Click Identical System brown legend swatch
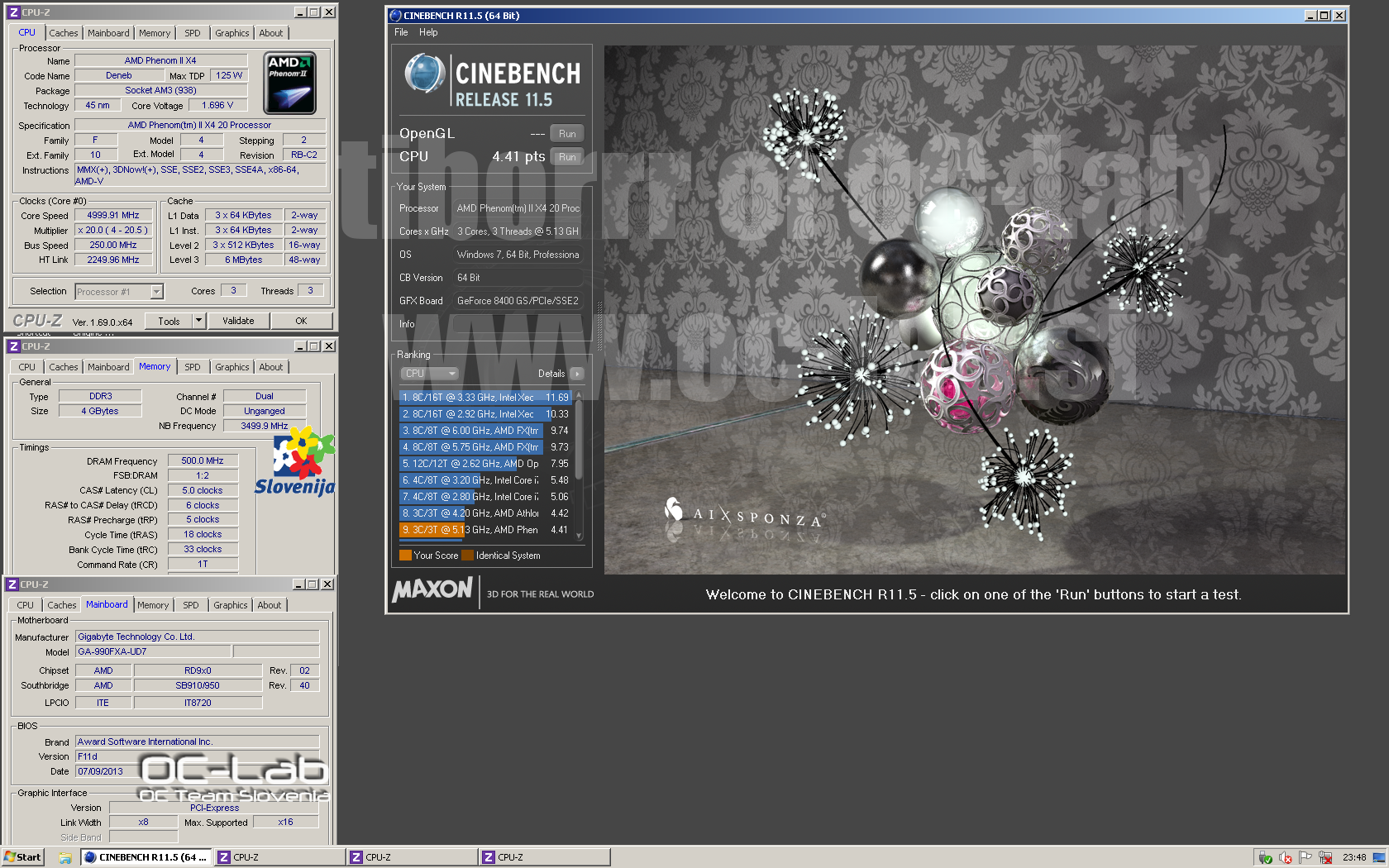The width and height of the screenshot is (1389, 868). click(468, 556)
